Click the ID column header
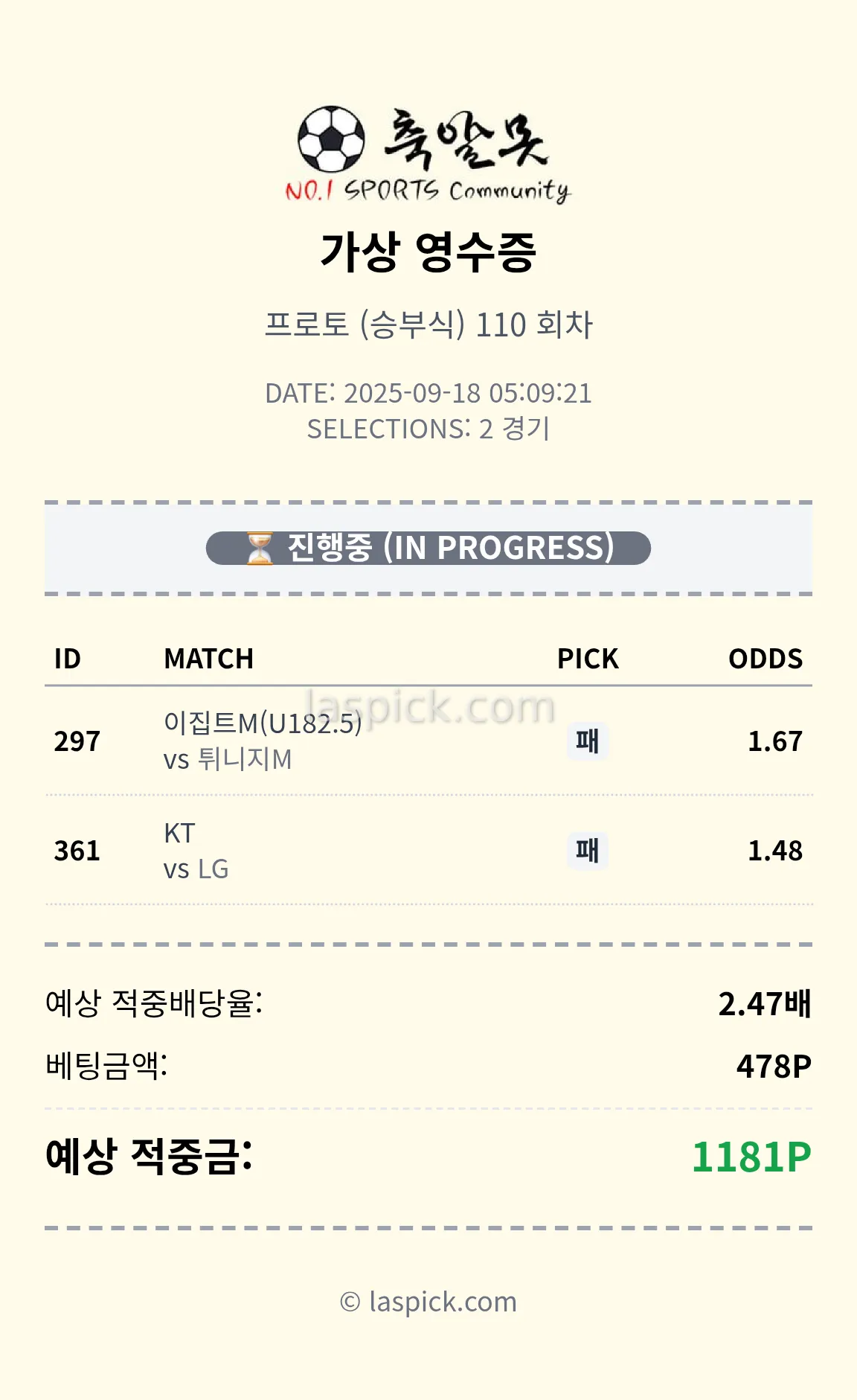The image size is (857, 1400). [67, 659]
